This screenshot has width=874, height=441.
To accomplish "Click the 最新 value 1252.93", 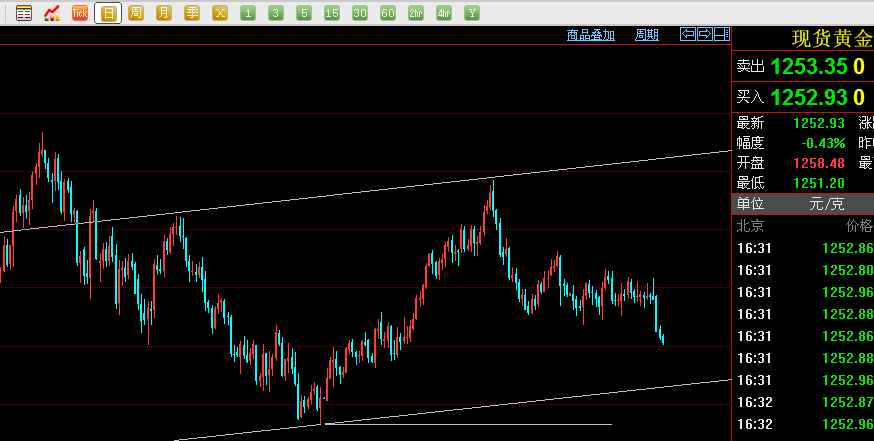I will click(x=819, y=123).
